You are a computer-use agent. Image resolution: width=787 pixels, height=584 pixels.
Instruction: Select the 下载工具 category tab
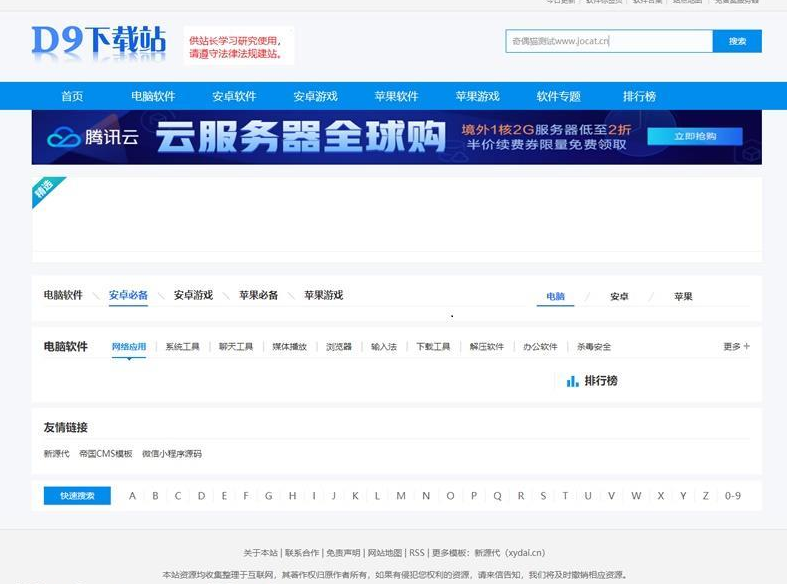[433, 347]
